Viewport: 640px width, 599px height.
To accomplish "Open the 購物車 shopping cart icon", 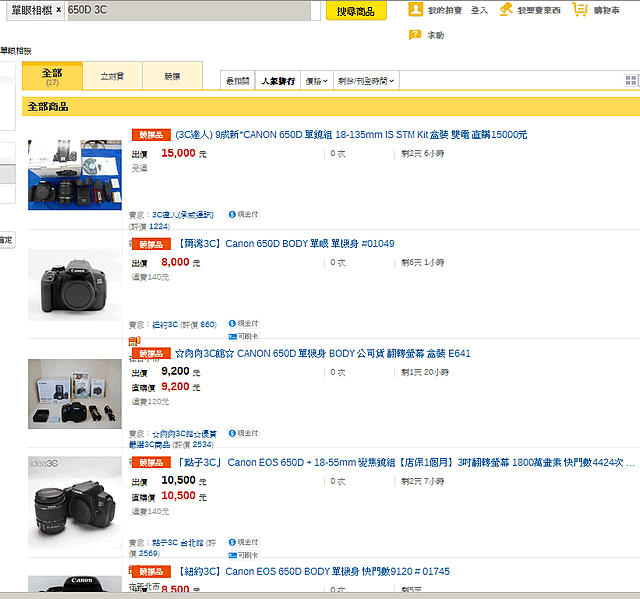I will pos(579,9).
